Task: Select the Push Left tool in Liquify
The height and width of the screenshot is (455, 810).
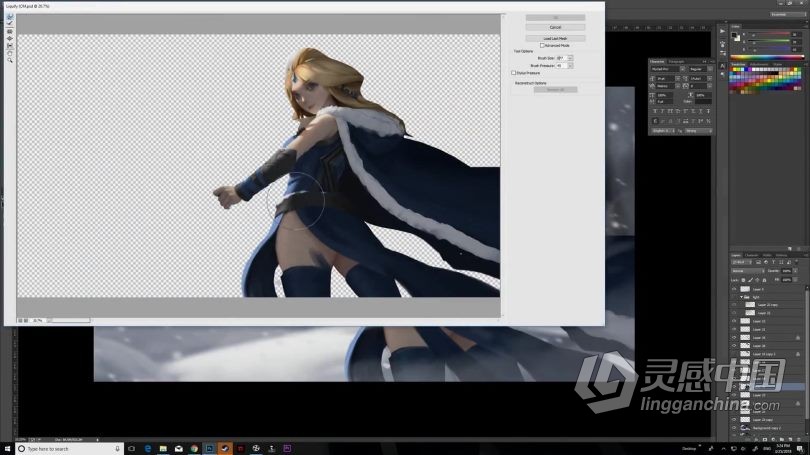Action: click(10, 46)
